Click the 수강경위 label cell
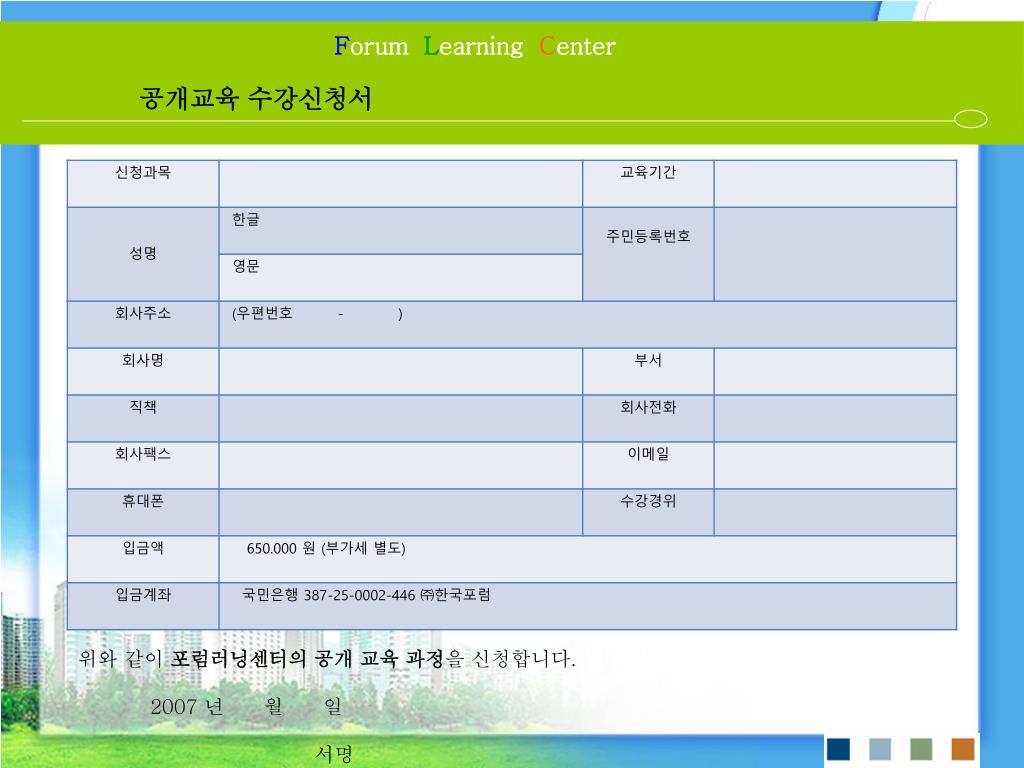This screenshot has width=1024, height=768. tap(648, 513)
